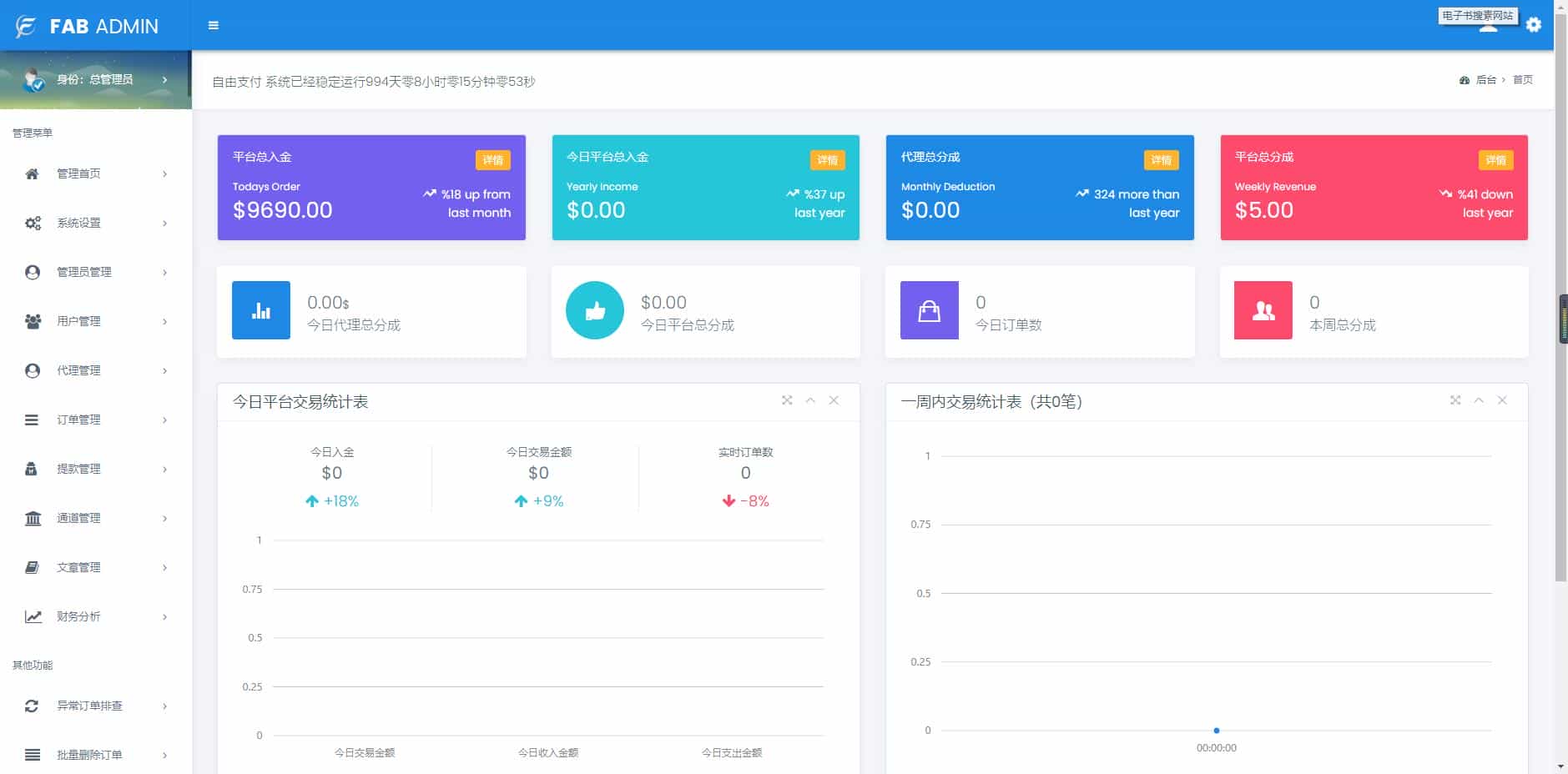
Task: Collapse the 今日平台交易统计表 panel
Action: [x=810, y=400]
